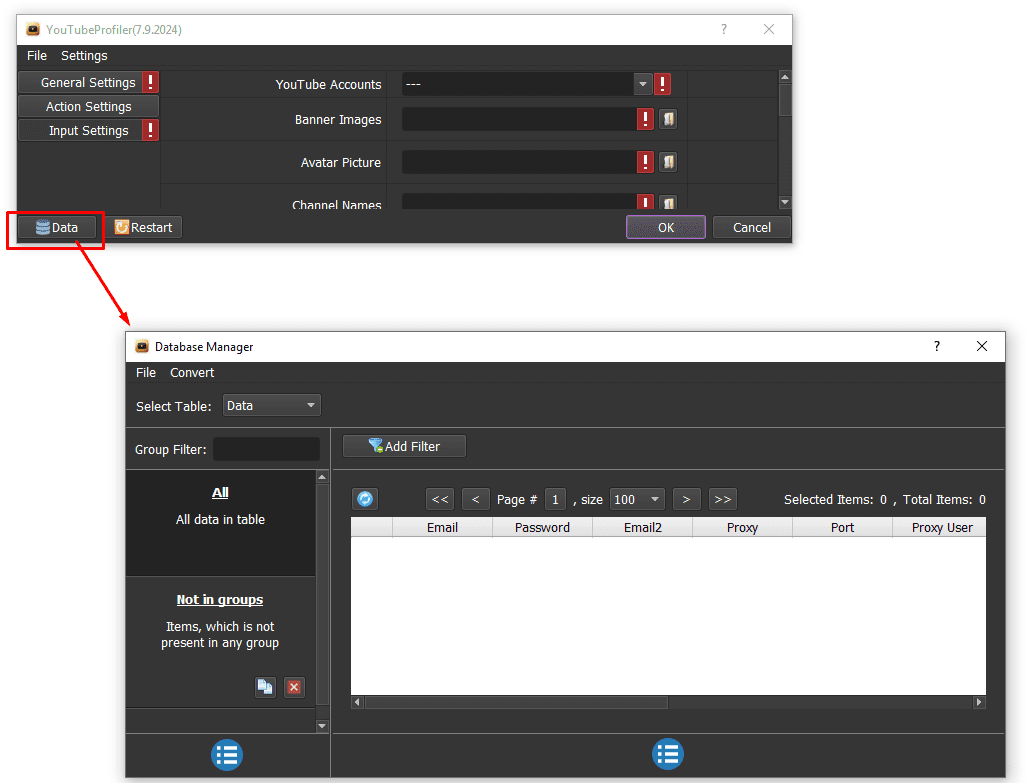Open File menu in YouTubeProfiler
Viewport: 1031px width, 783px height.
click(37, 56)
